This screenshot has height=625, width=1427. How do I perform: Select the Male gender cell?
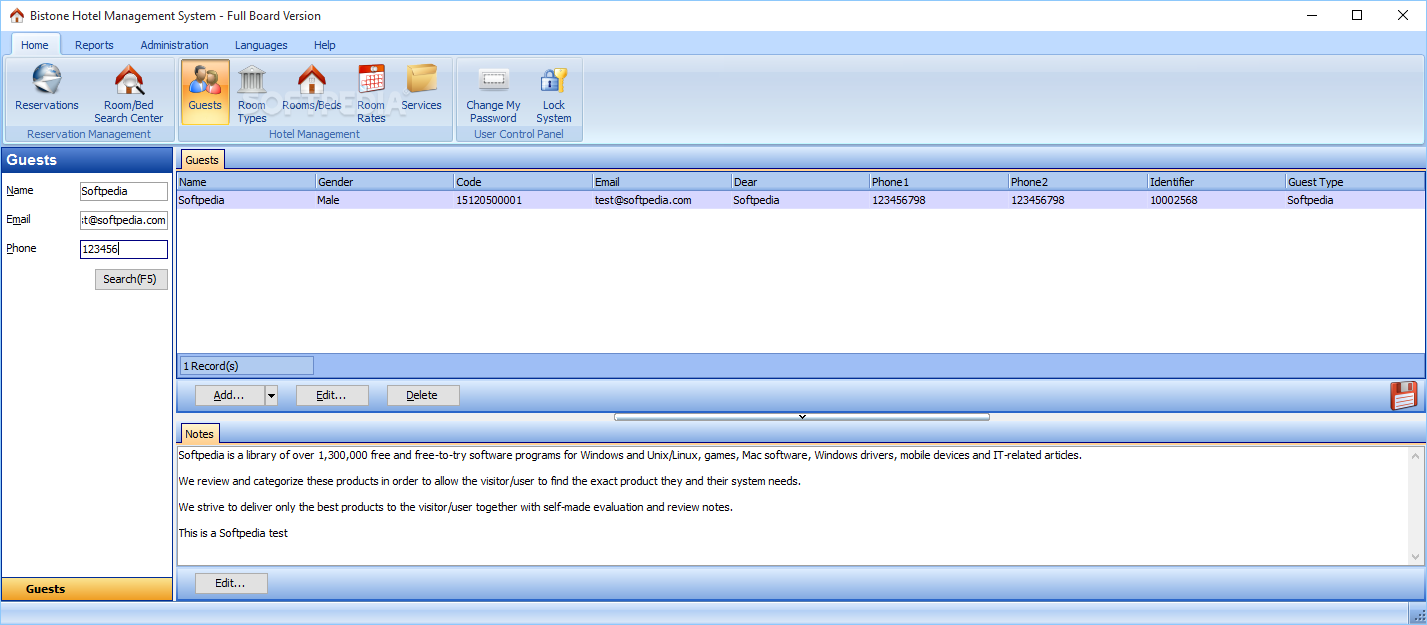[384, 200]
